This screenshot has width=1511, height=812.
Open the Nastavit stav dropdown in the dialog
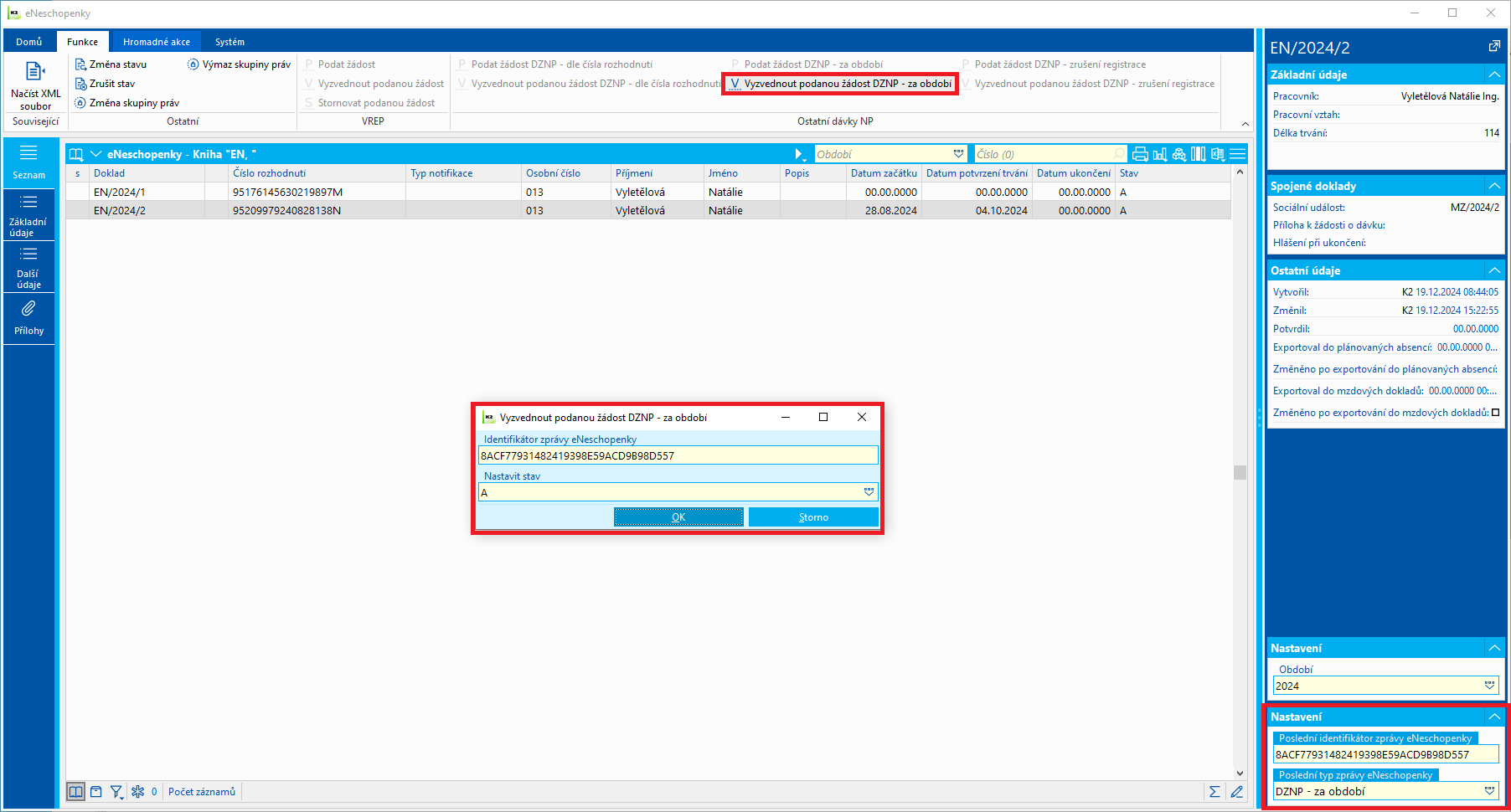click(869, 492)
